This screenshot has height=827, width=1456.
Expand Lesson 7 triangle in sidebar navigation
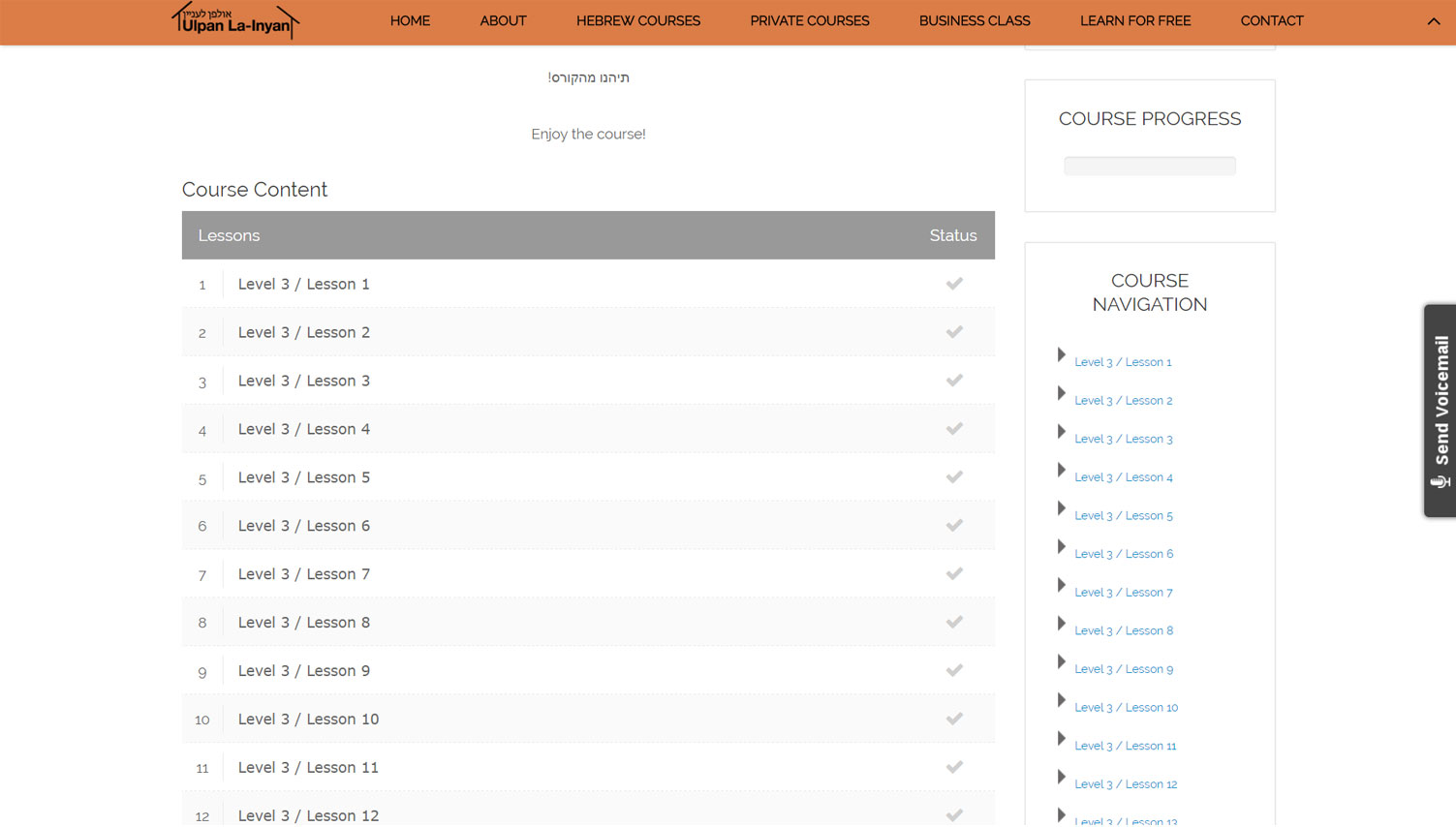[x=1062, y=585]
